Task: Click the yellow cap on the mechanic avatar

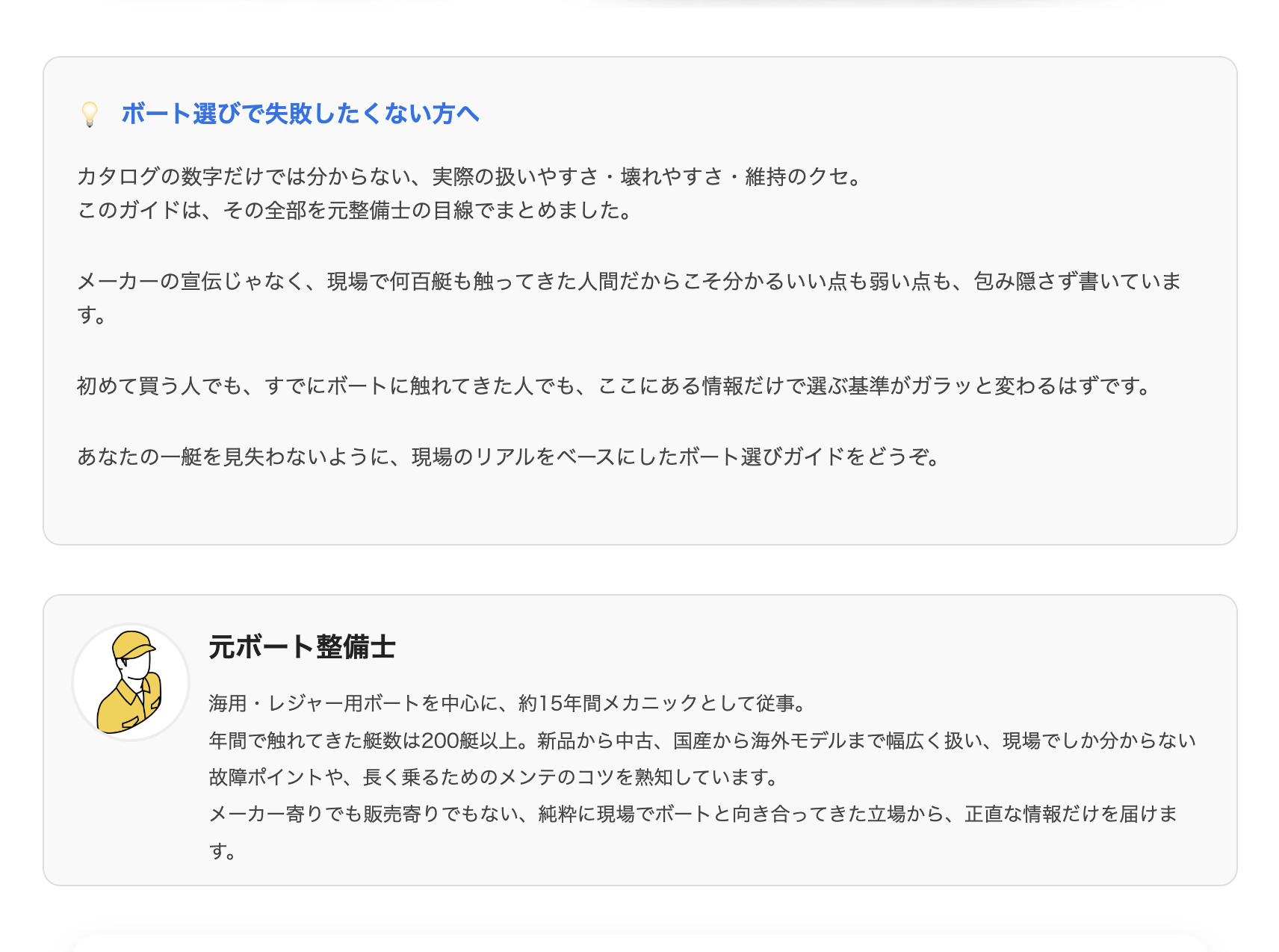Action: pos(133,644)
